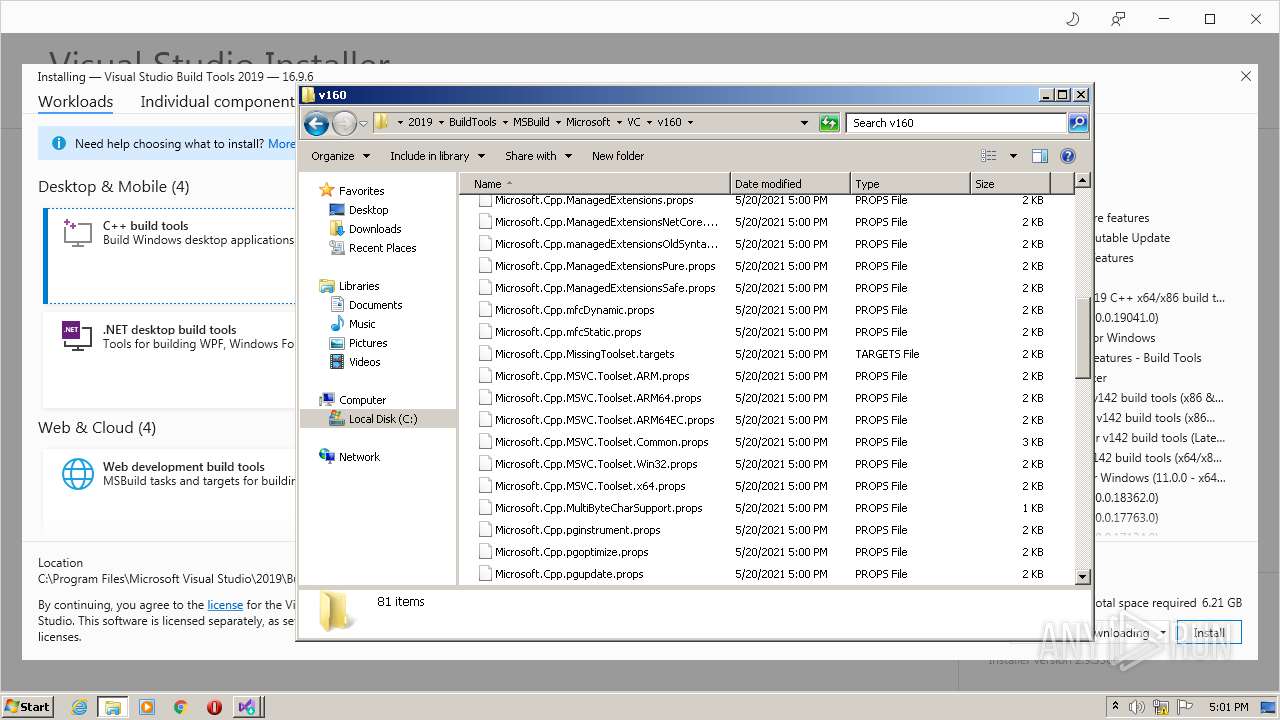Click the Install button in installer
The height and width of the screenshot is (720, 1280).
click(1209, 633)
